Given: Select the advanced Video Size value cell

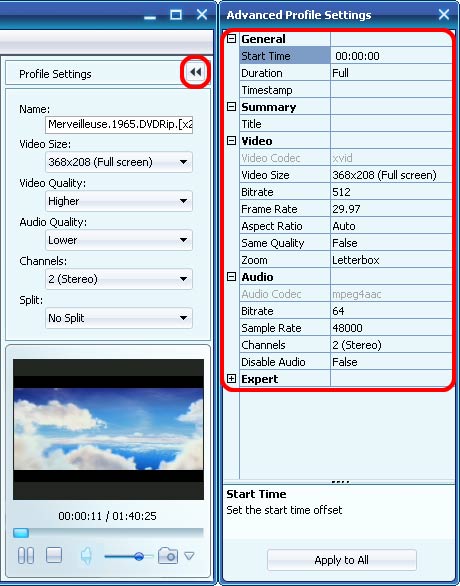Looking at the screenshot, I should pyautogui.click(x=391, y=175).
